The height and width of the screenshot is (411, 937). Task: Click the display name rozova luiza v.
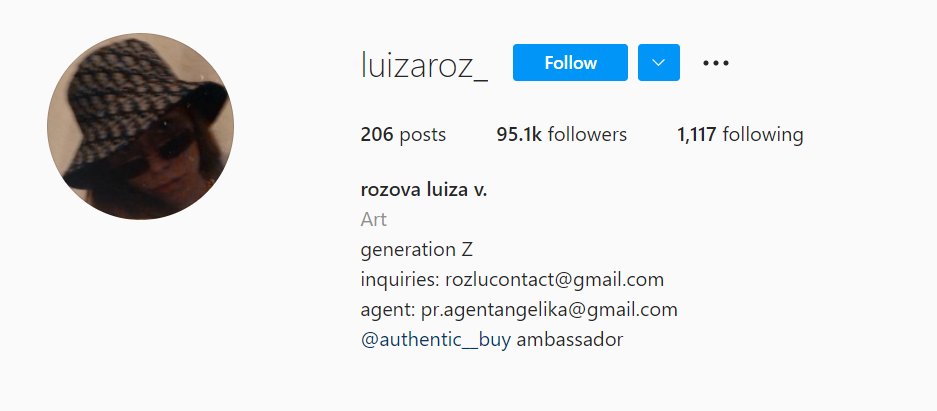[424, 190]
